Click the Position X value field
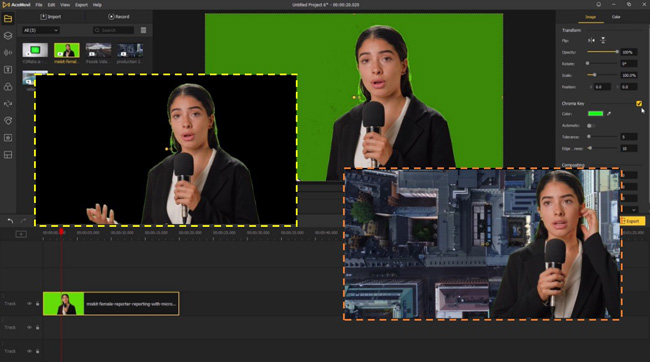Screen dimensions: 650x362 [603, 87]
